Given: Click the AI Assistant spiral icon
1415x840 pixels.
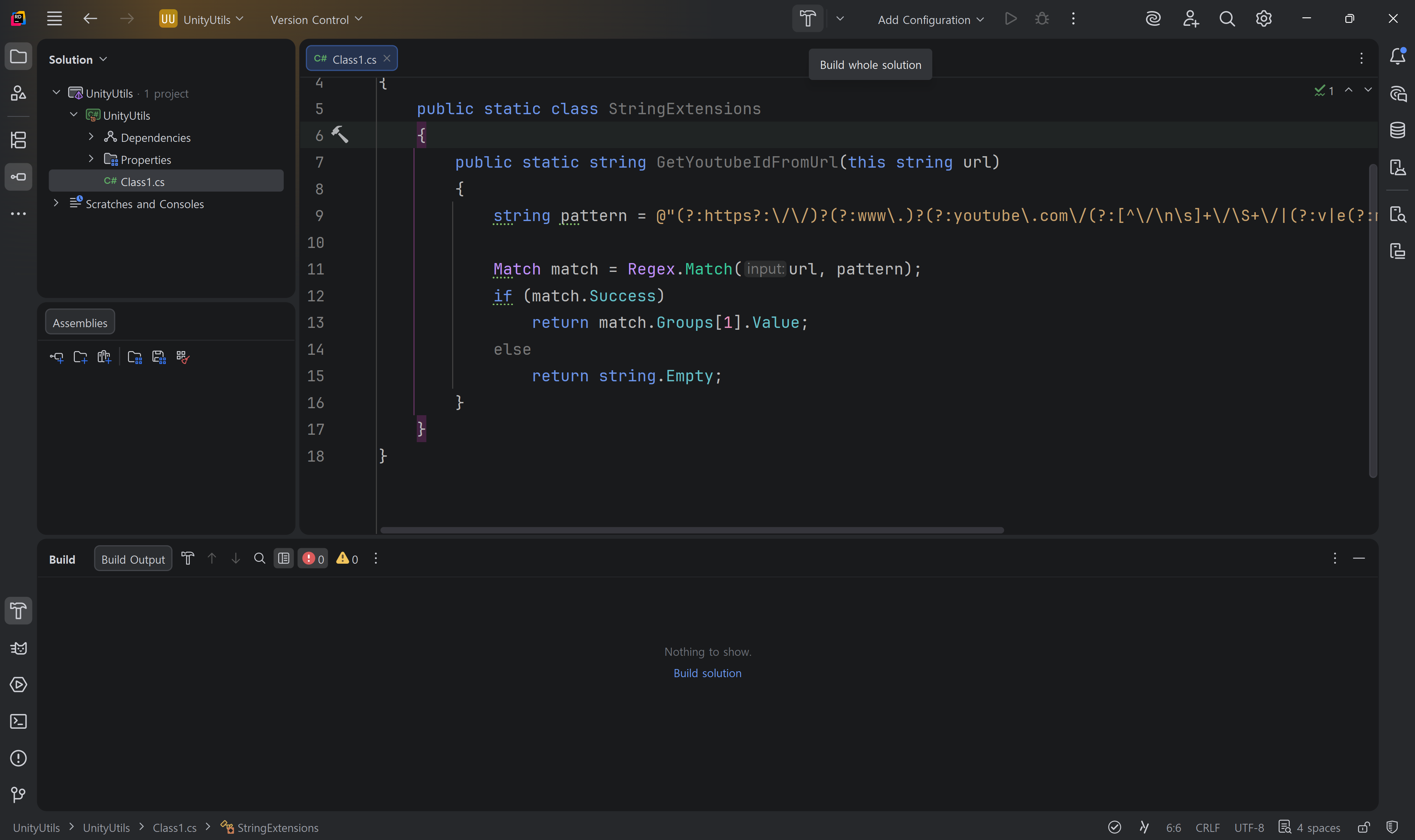Looking at the screenshot, I should click(1153, 19).
